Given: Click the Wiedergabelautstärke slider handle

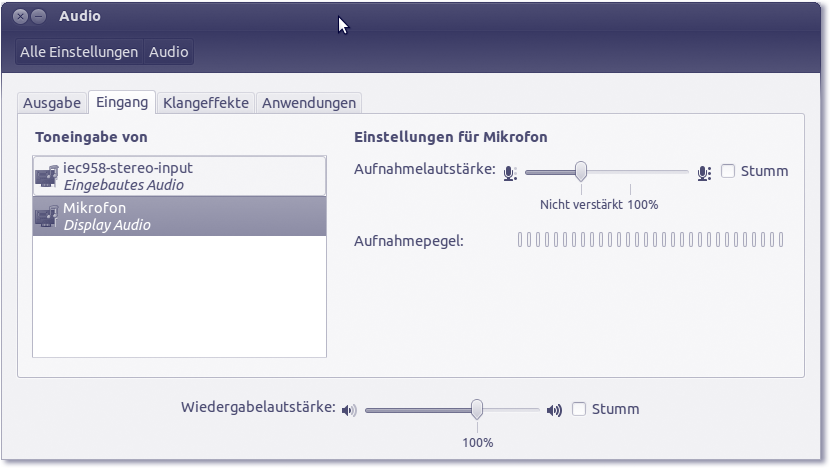Looking at the screenshot, I should coord(477,409).
